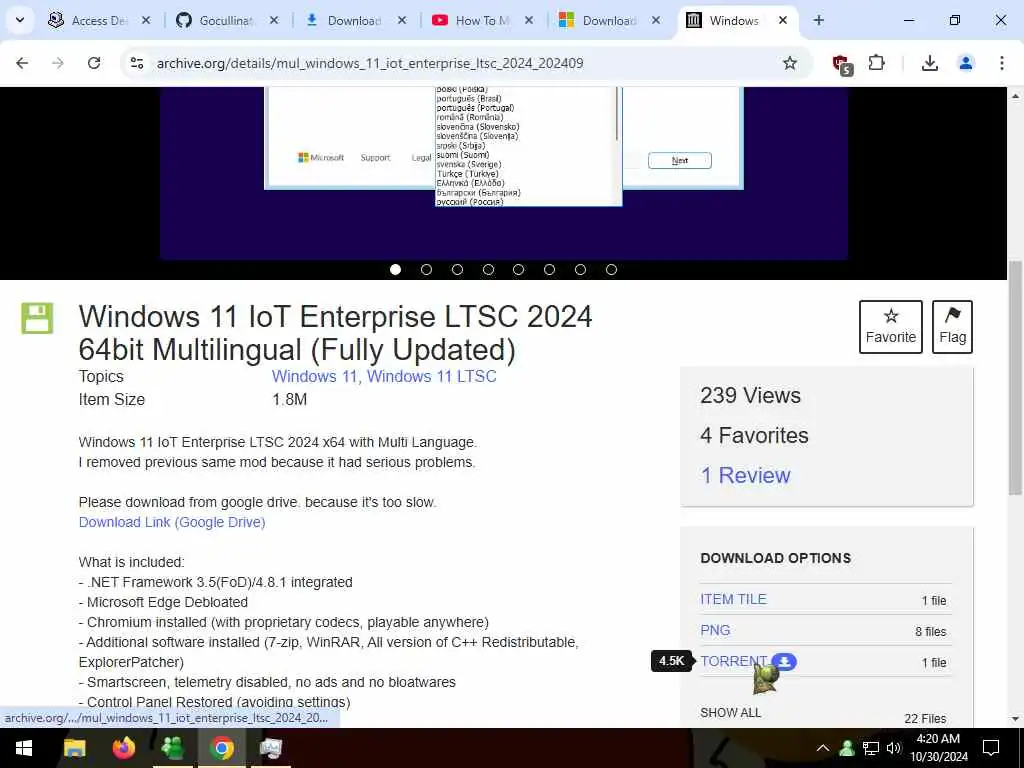Switch to the first Download tab

(x=355, y=21)
